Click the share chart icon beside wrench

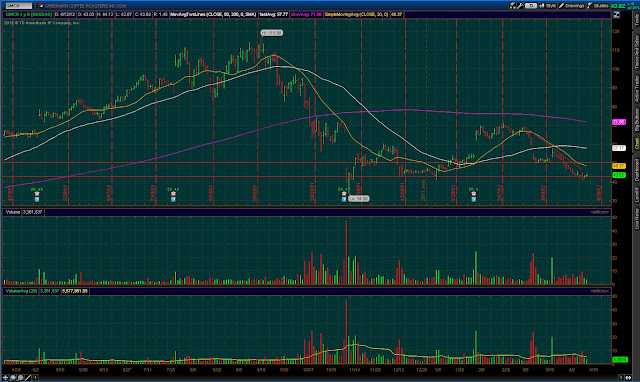pyautogui.click(x=513, y=6)
